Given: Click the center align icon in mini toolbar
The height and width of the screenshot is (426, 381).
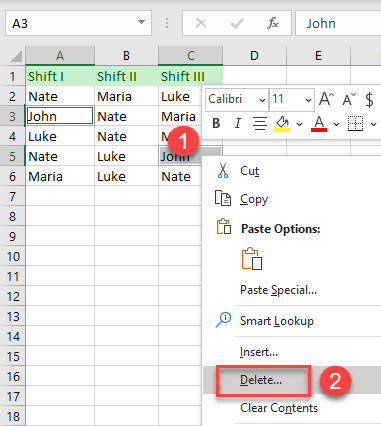Looking at the screenshot, I should tap(260, 124).
